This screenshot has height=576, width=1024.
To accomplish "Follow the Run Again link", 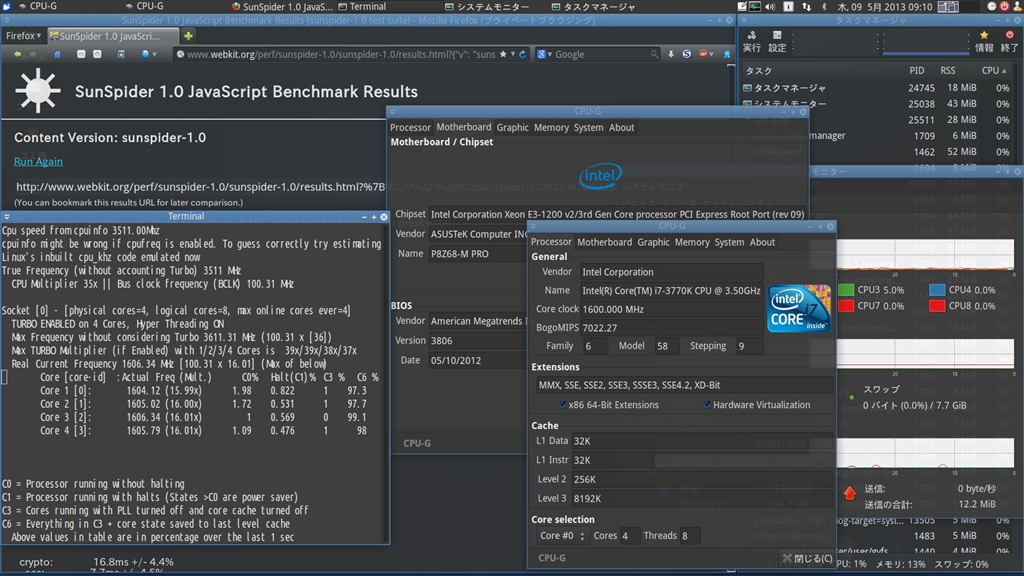I will tap(38, 161).
